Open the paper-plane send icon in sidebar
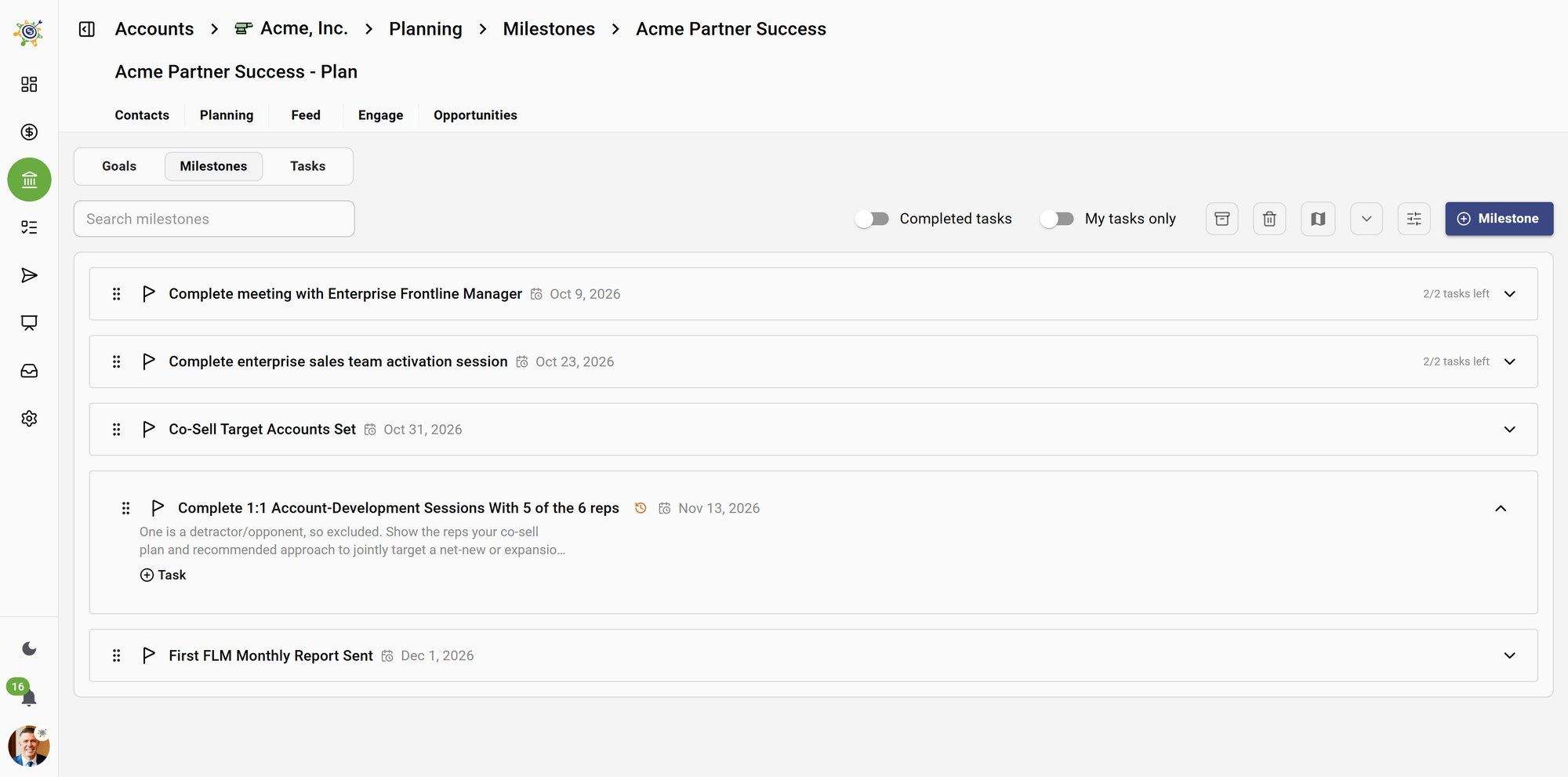Viewport: 1568px width, 777px height. 29,275
